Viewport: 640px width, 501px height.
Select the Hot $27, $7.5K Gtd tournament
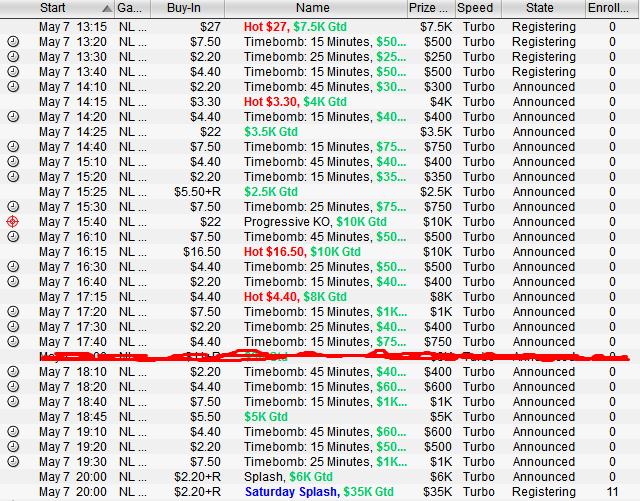tap(295, 27)
